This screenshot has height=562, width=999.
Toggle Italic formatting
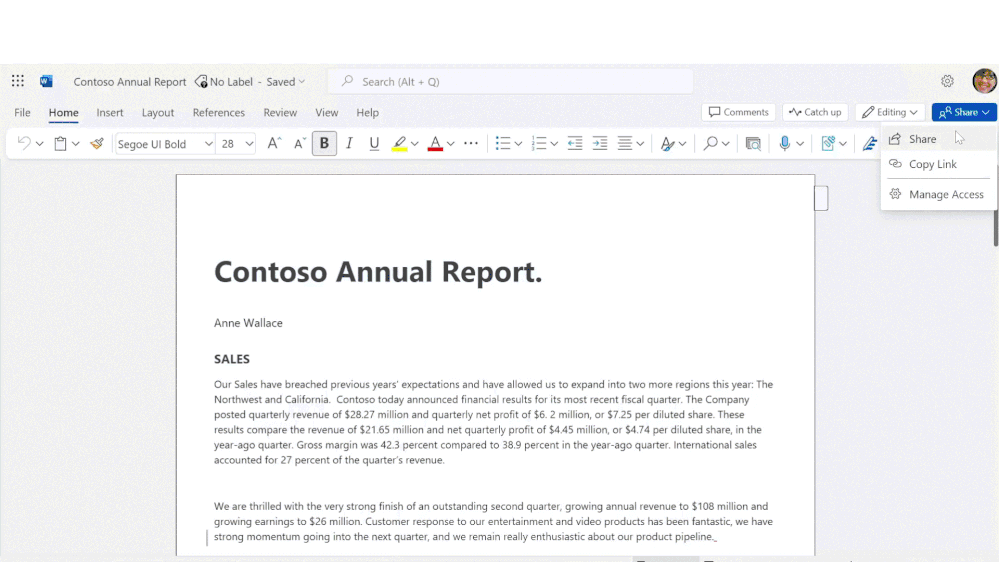point(349,143)
